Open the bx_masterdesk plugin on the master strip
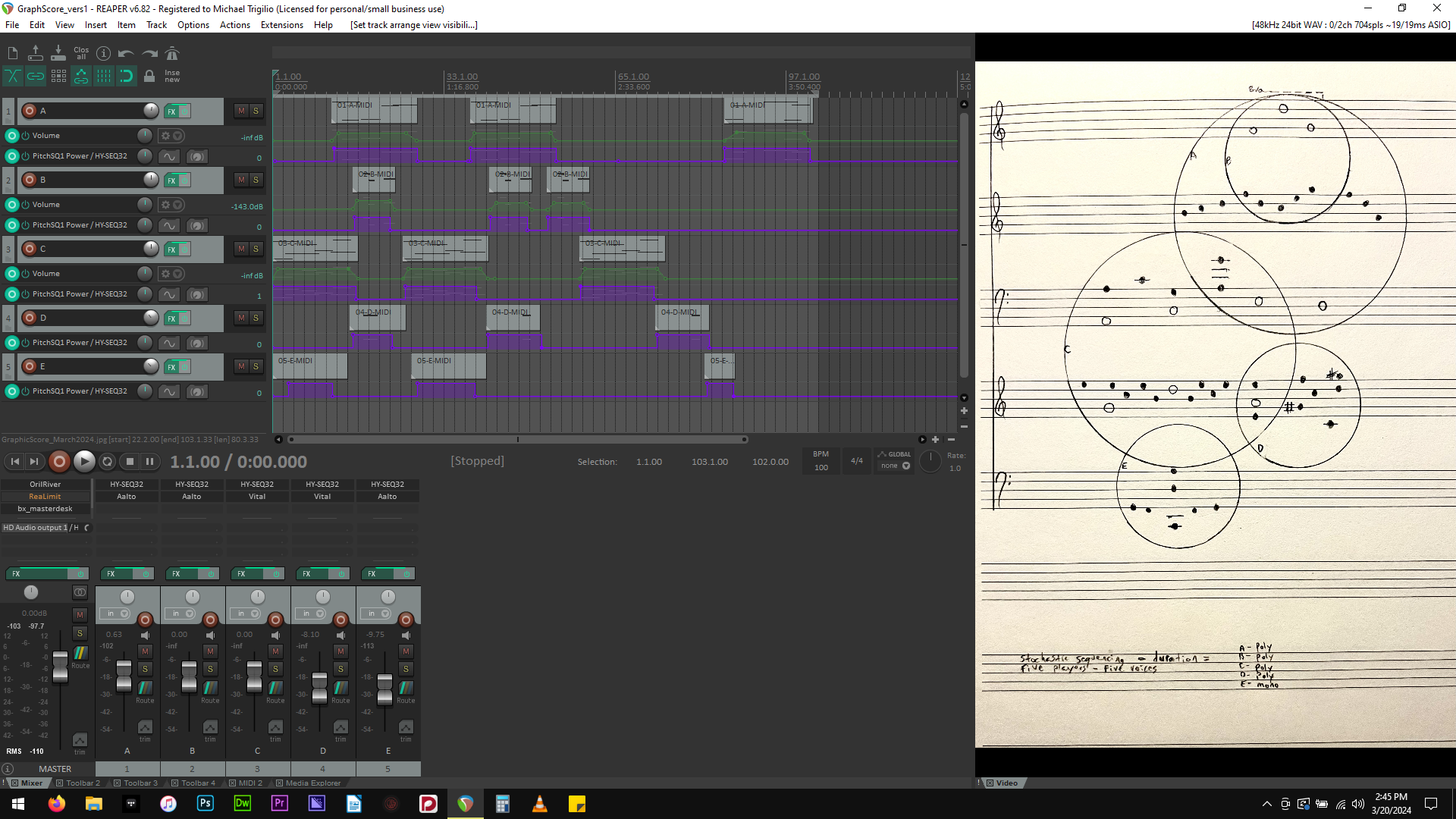Screen dimensions: 1456x819 tap(45, 509)
